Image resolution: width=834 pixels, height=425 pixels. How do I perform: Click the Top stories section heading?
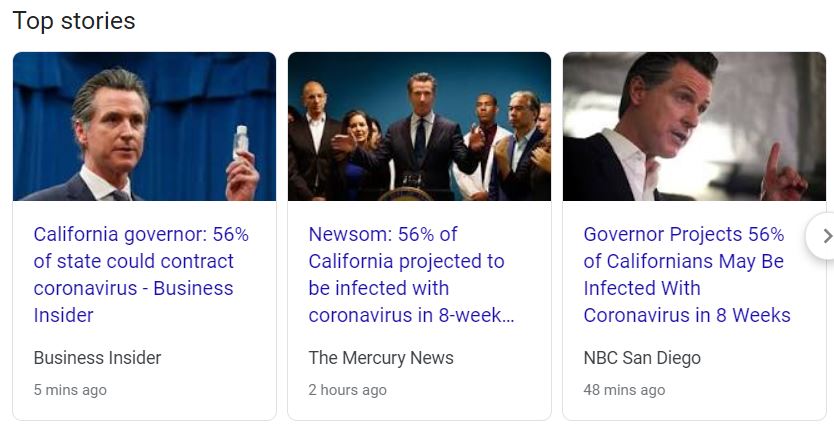pyautogui.click(x=74, y=21)
